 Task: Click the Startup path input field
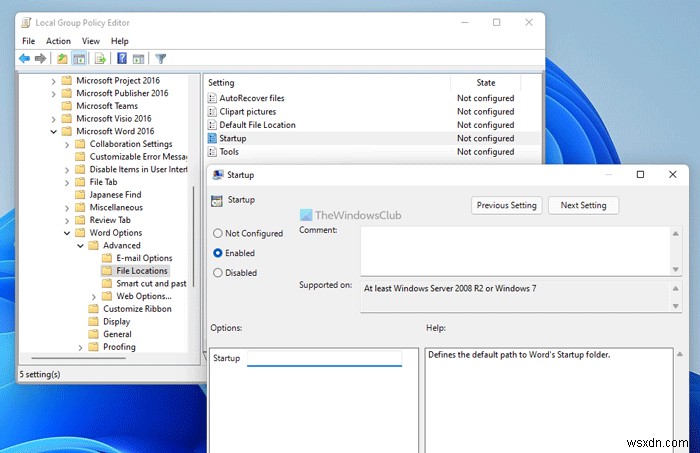(324, 356)
